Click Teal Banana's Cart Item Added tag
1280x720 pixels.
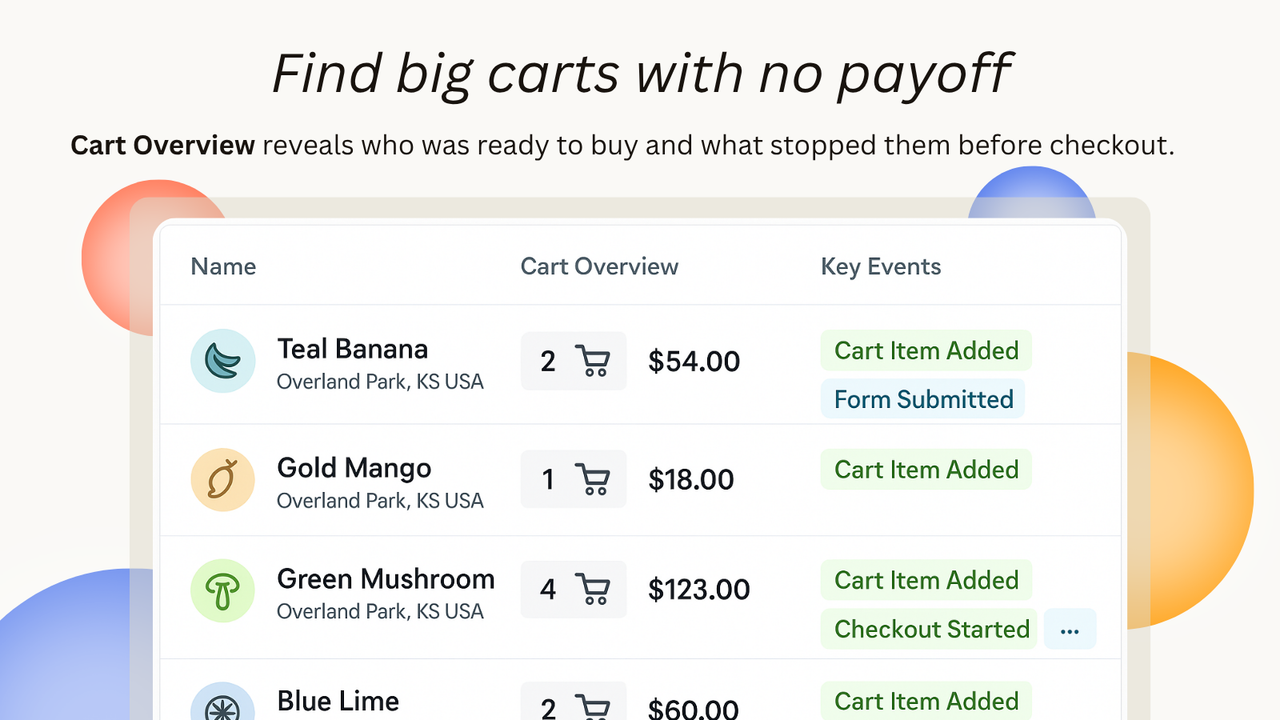[926, 351]
